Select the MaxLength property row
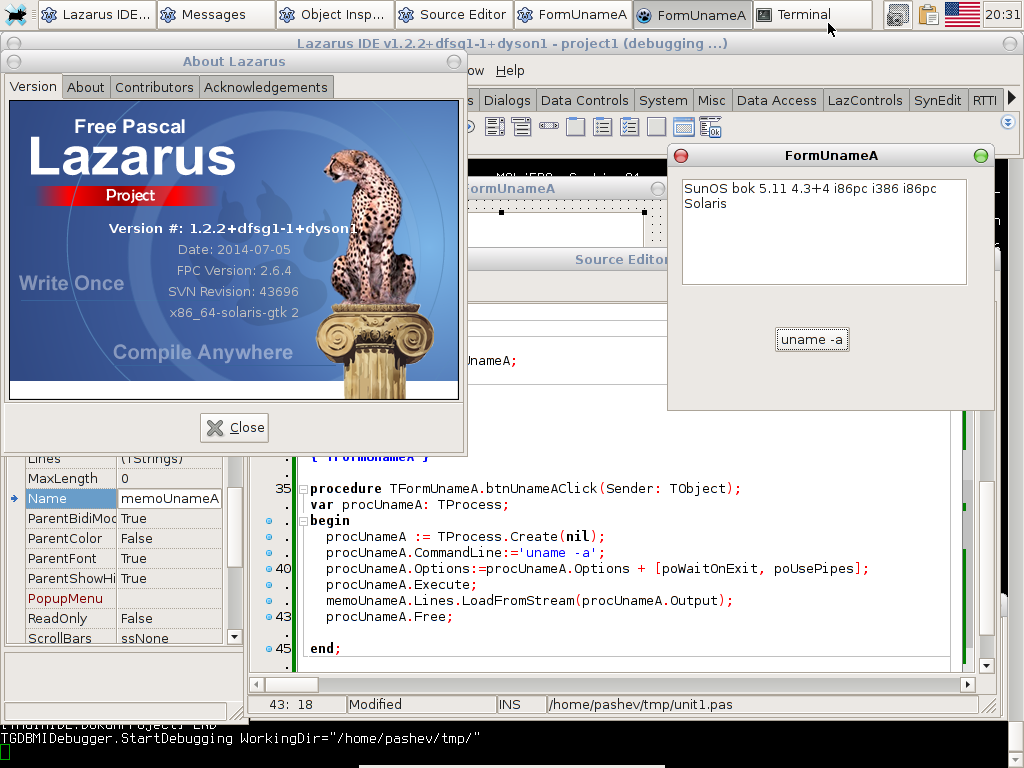Image resolution: width=1024 pixels, height=768 pixels. coord(124,479)
